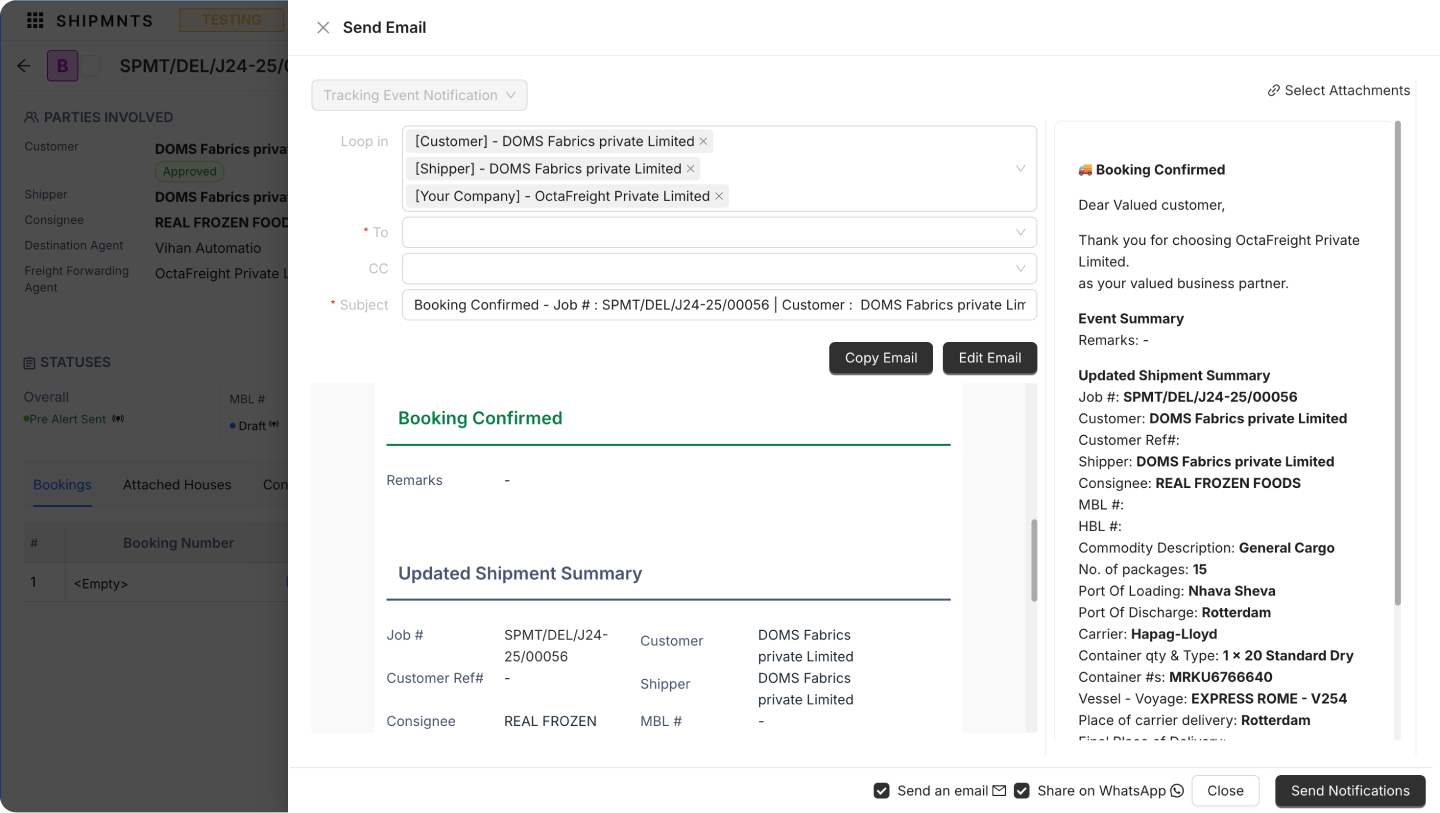Click the paperclip icon for Select Attachments
Viewport: 1440px width, 813px height.
pyautogui.click(x=1274, y=91)
